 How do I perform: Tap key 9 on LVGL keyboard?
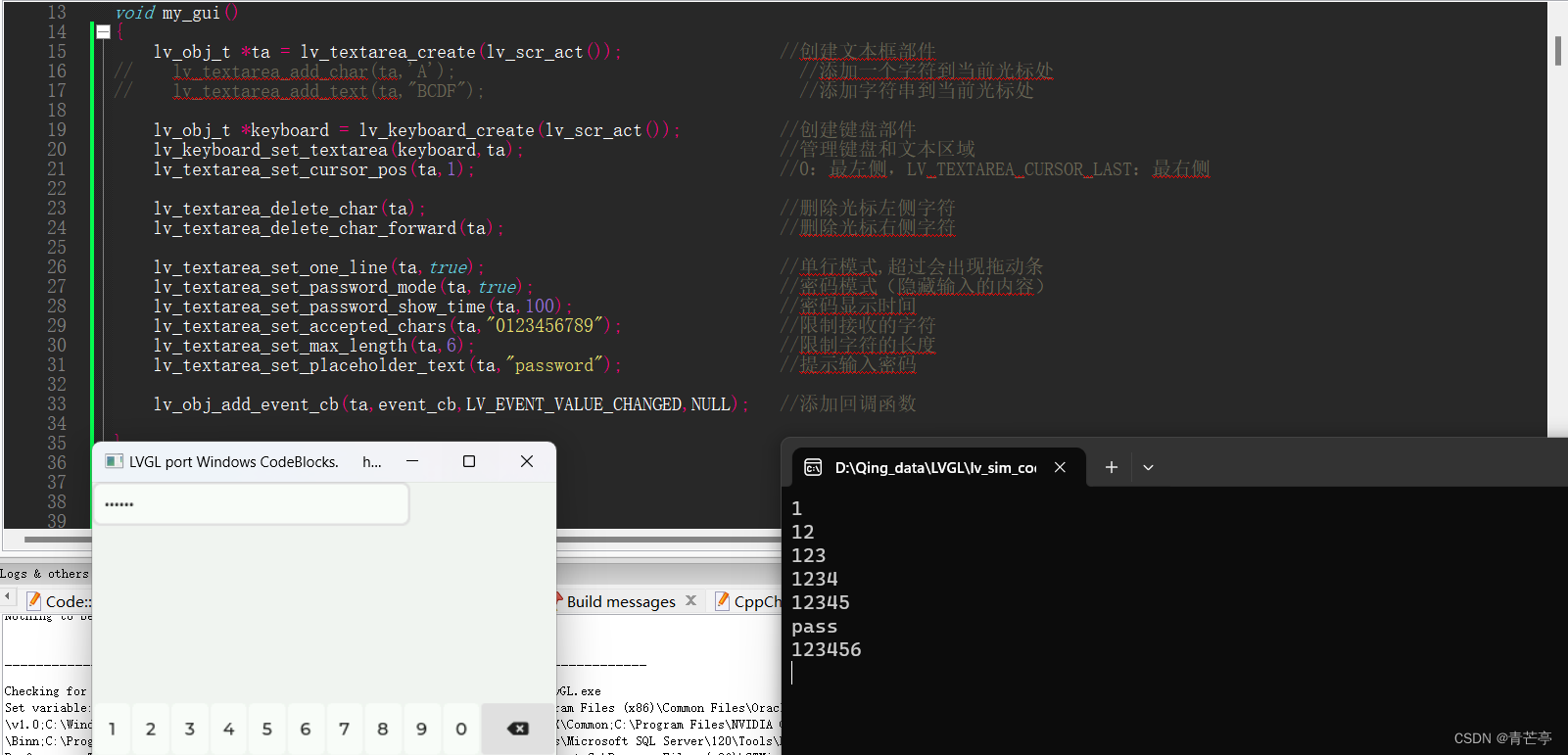421,729
